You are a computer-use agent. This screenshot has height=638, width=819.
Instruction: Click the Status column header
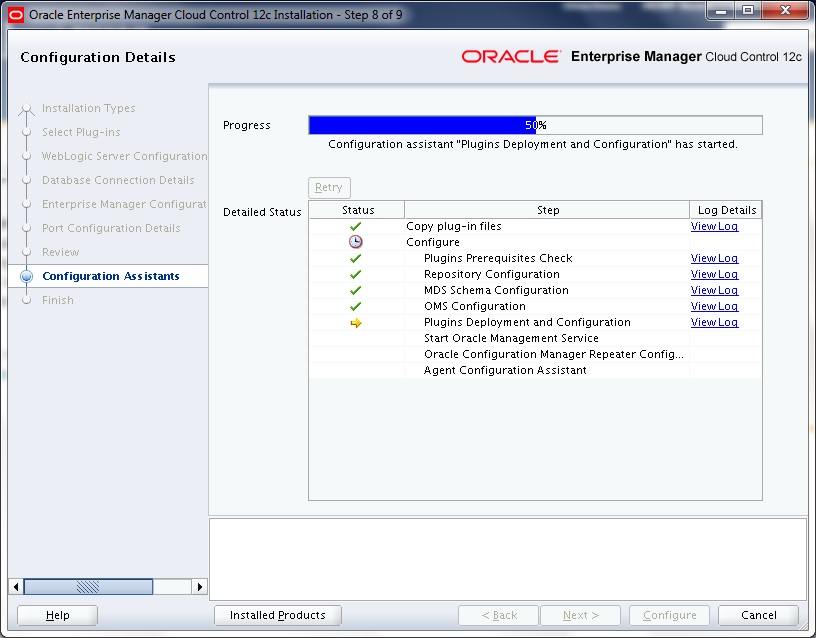[x=357, y=210]
